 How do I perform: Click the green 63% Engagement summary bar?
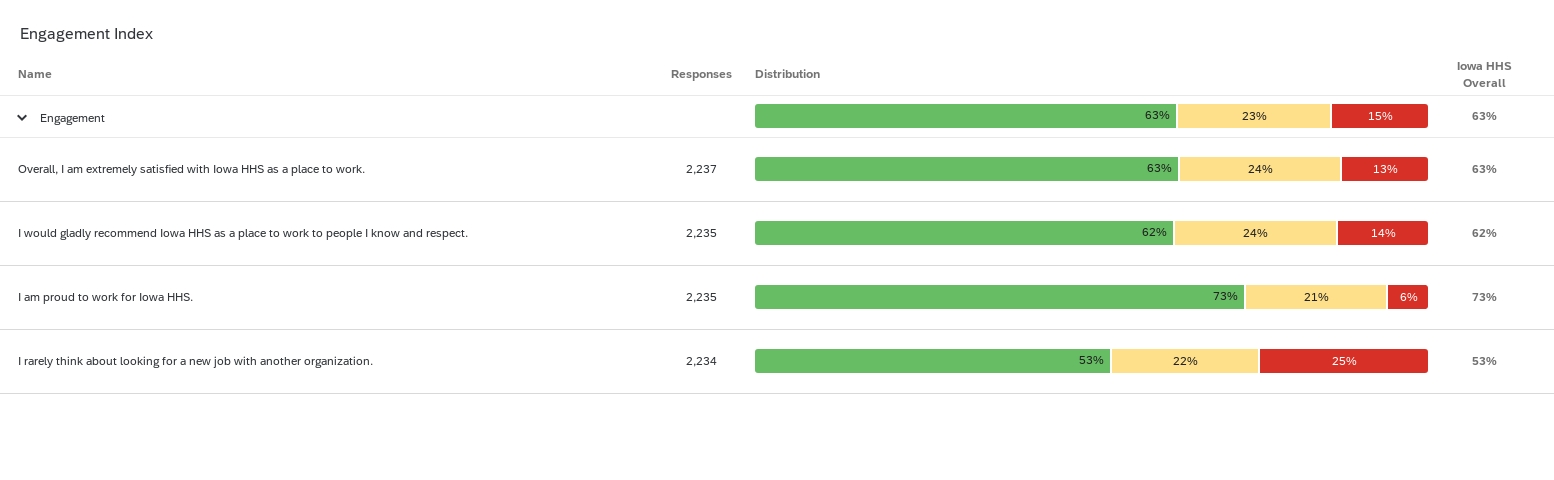coord(965,116)
